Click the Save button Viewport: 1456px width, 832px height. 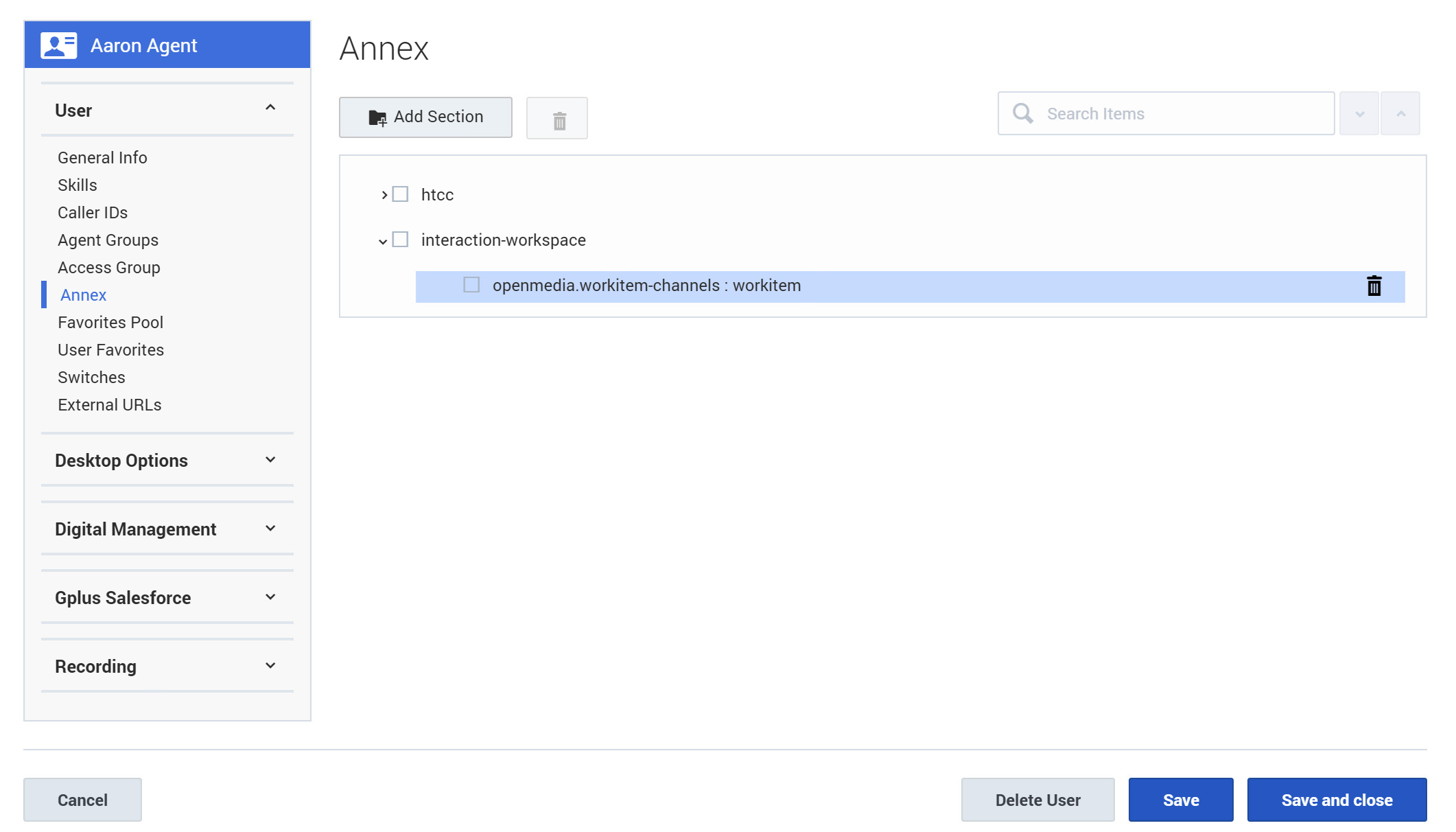pos(1181,800)
